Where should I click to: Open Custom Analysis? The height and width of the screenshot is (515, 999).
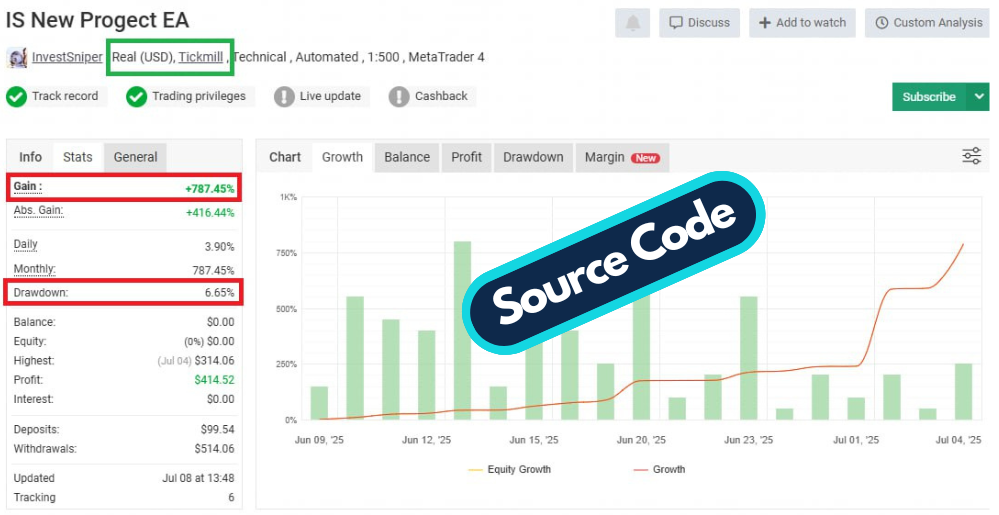tap(928, 23)
